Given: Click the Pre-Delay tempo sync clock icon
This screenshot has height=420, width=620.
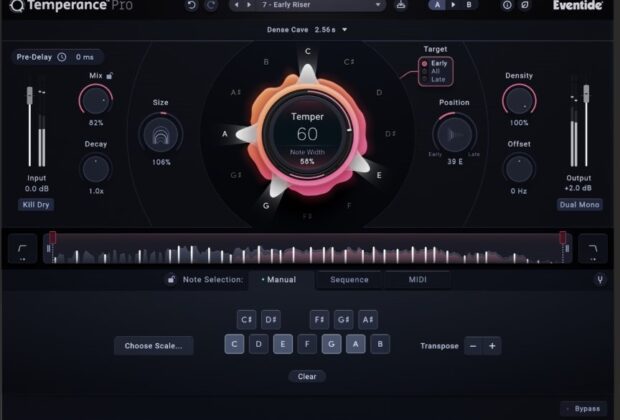Looking at the screenshot, I should tap(62, 57).
